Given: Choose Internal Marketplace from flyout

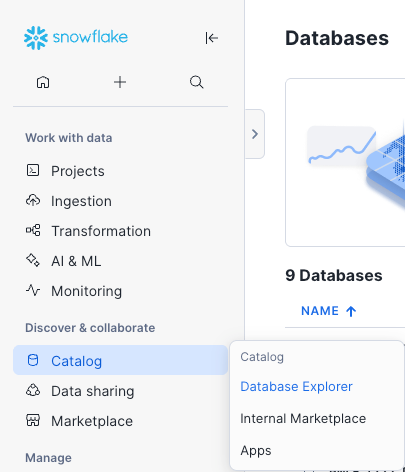Looking at the screenshot, I should [303, 419].
